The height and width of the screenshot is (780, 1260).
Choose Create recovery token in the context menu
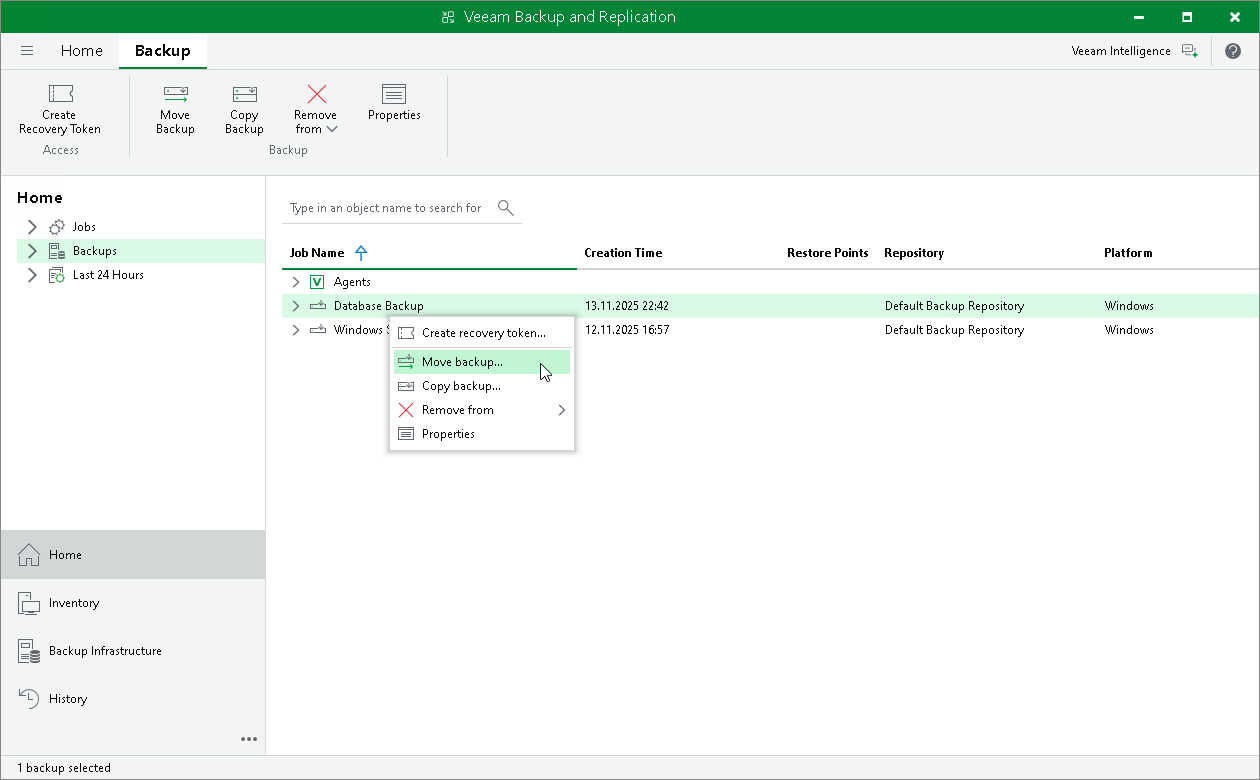482,333
